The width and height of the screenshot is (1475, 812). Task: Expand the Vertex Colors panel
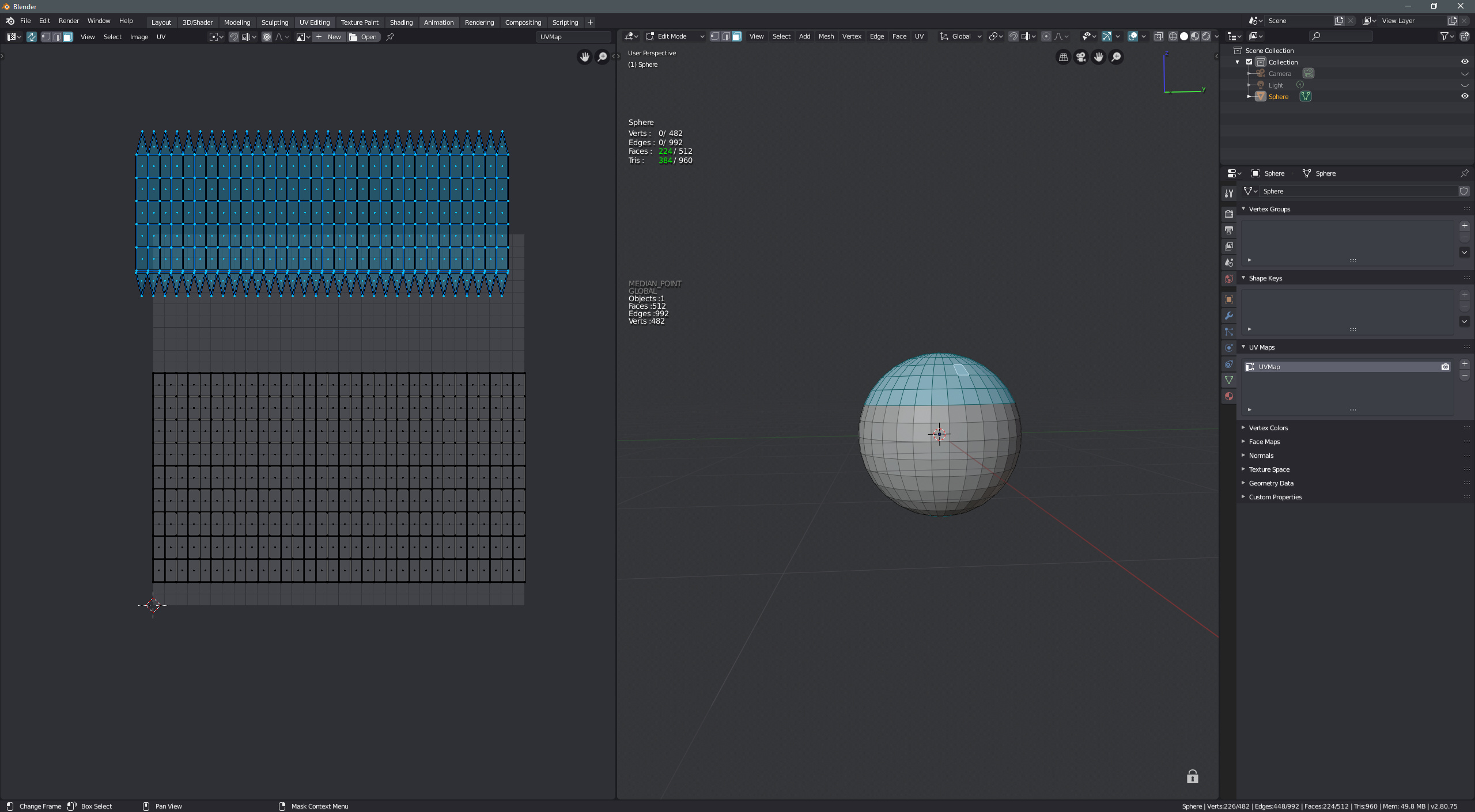(x=1243, y=428)
